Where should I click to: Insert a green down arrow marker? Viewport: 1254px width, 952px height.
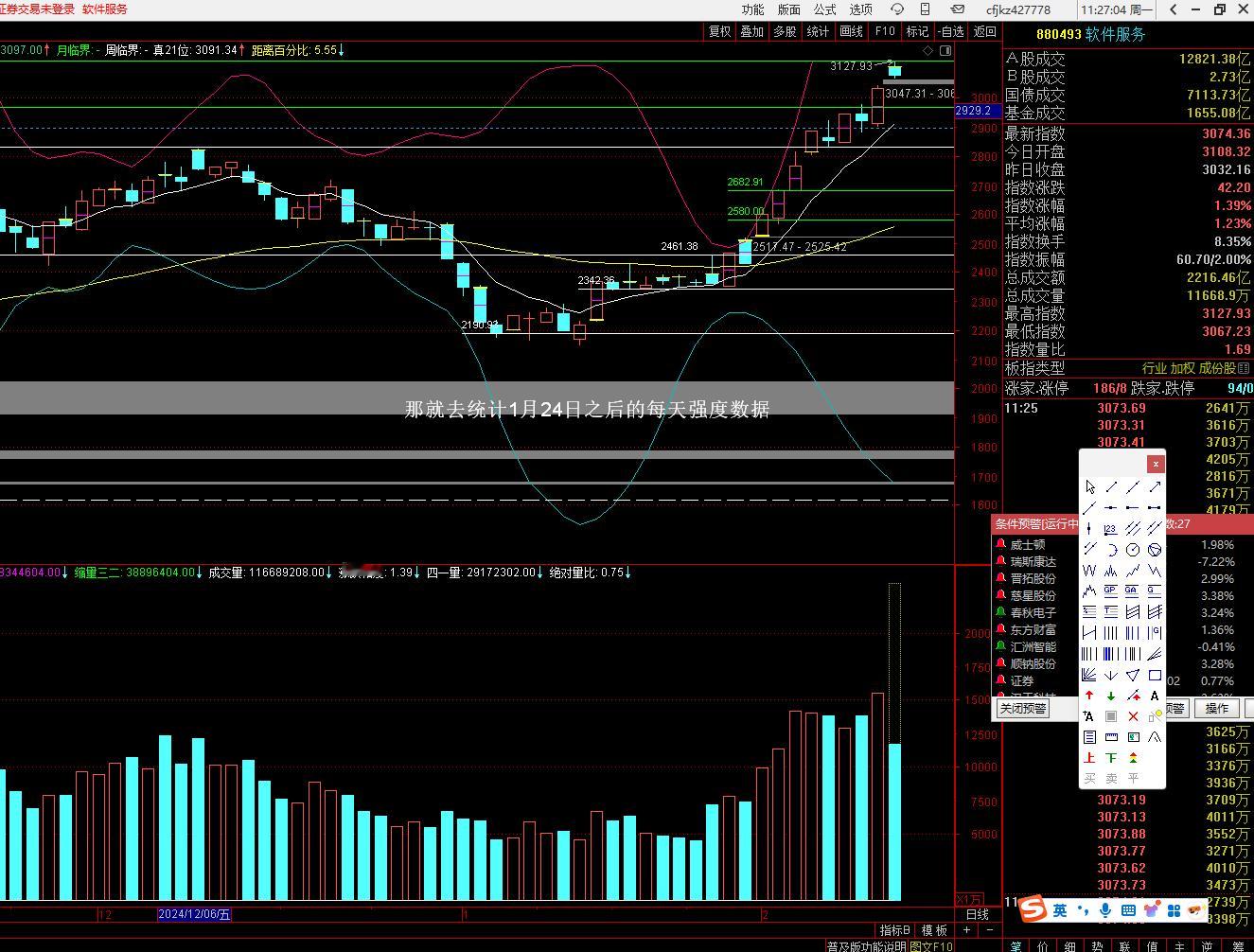(x=1111, y=696)
